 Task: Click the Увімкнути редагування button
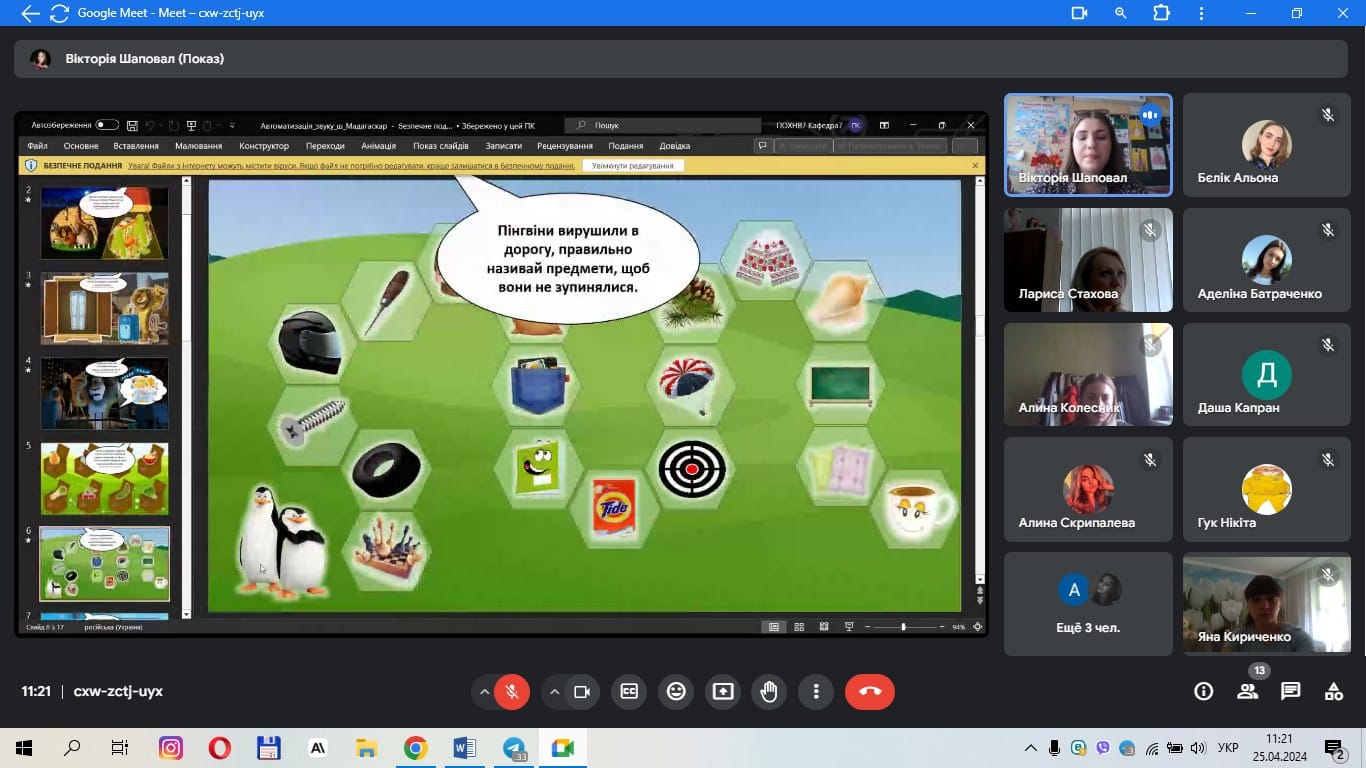point(633,166)
